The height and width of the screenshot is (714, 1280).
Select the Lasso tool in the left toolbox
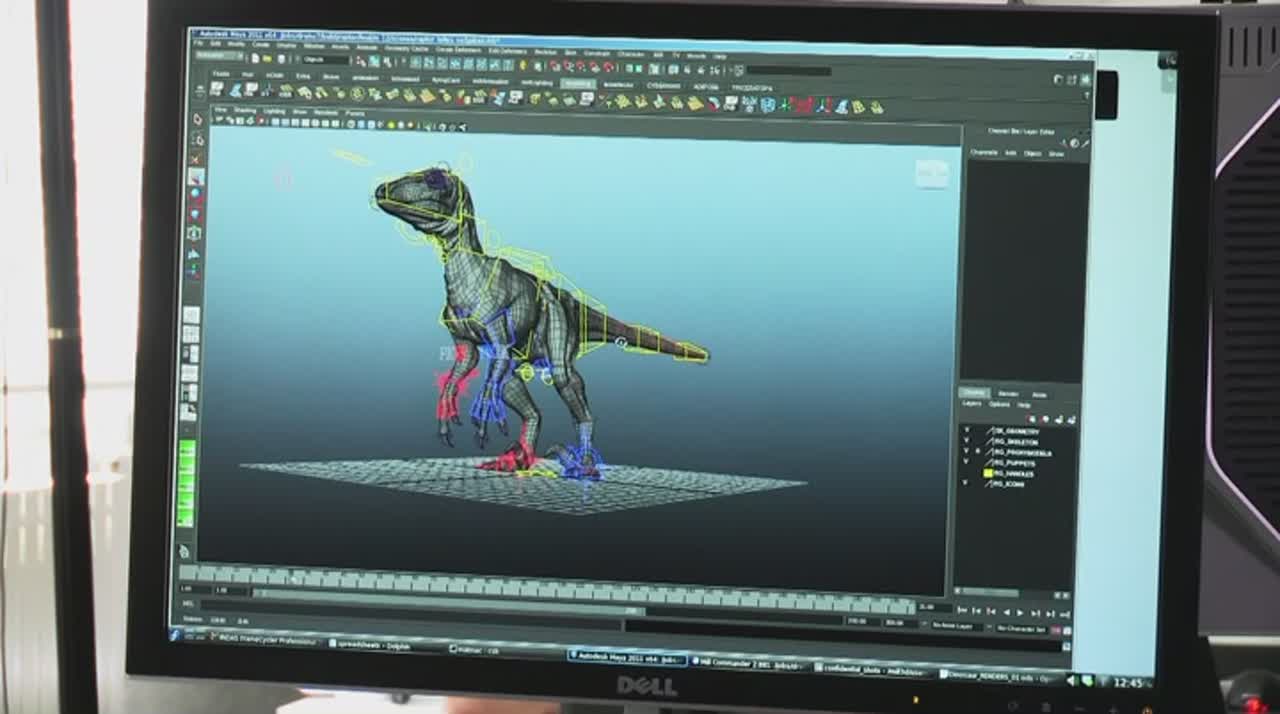[x=197, y=139]
